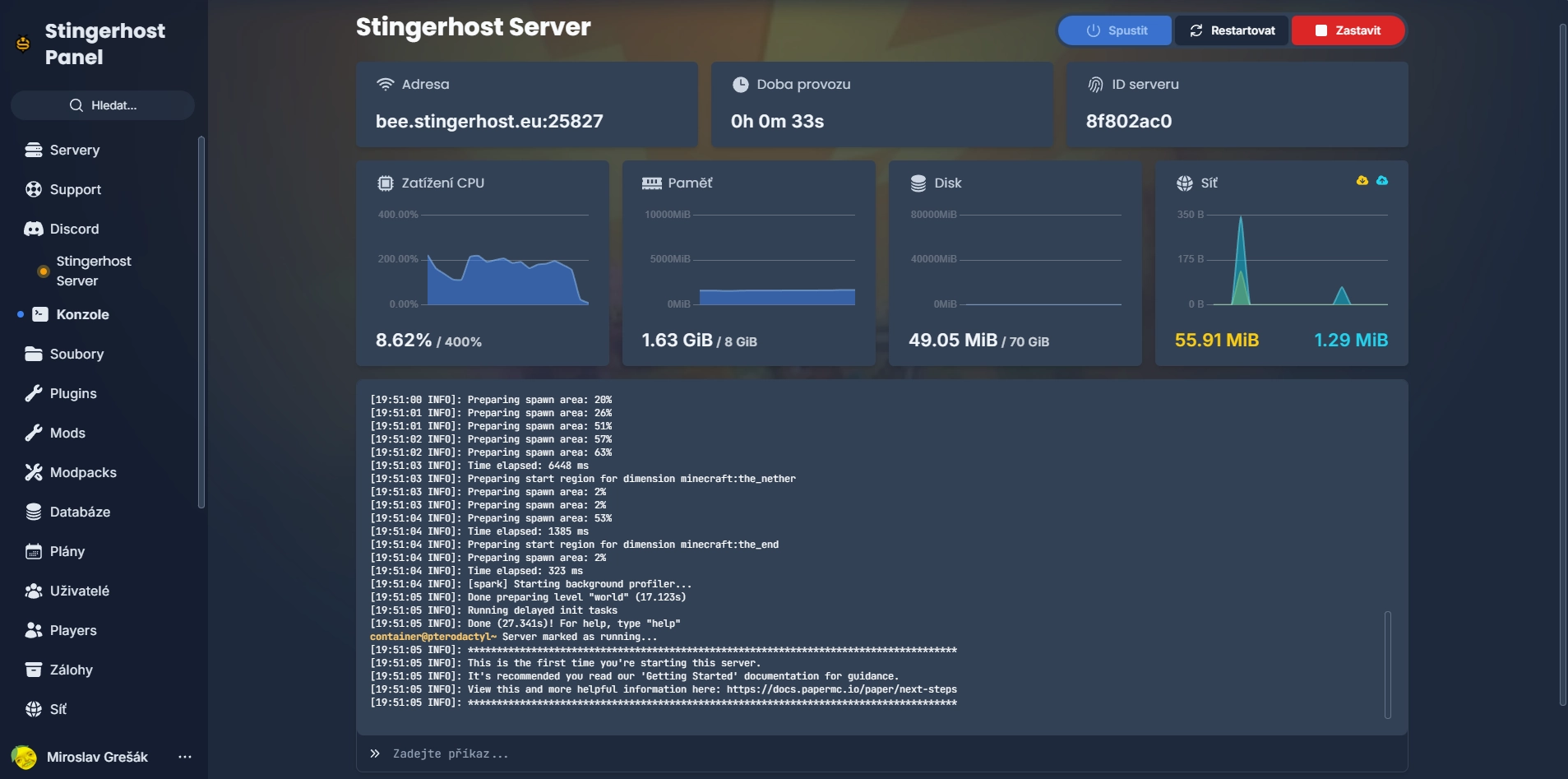Click the Discord logo icon
This screenshot has height=779, width=1568.
[34, 229]
